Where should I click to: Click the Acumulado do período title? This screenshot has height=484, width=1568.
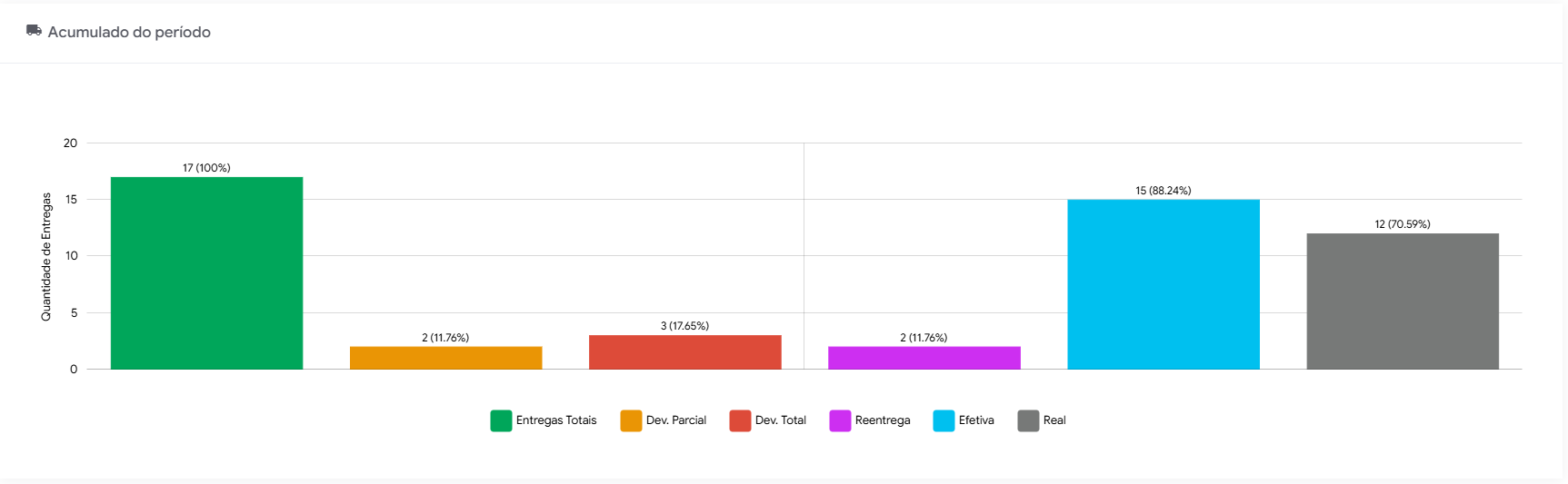[129, 32]
